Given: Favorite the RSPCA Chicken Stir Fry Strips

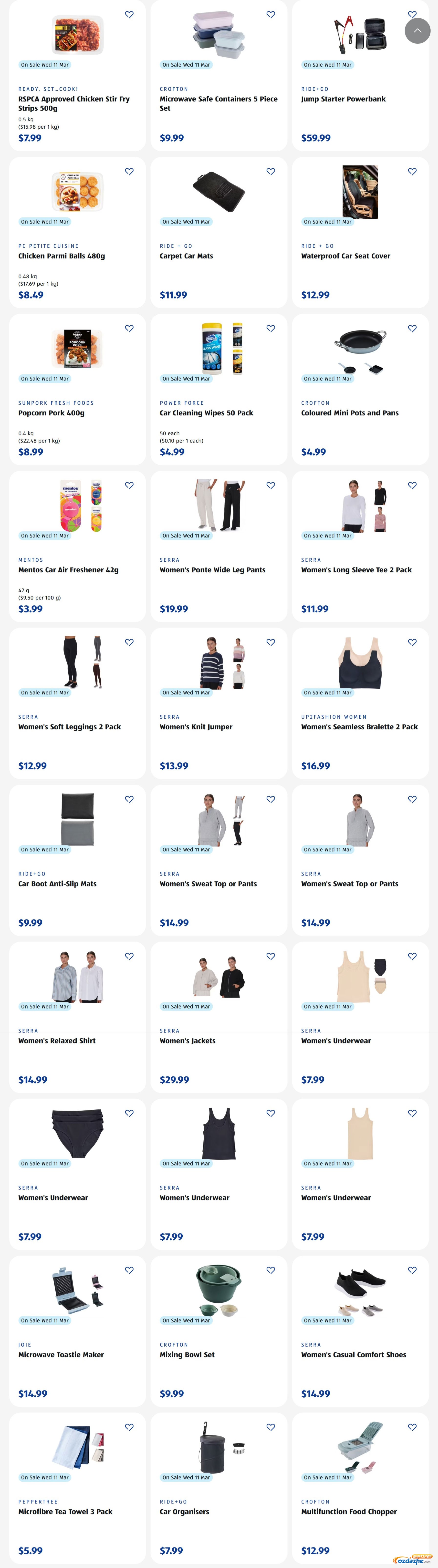Looking at the screenshot, I should point(129,15).
